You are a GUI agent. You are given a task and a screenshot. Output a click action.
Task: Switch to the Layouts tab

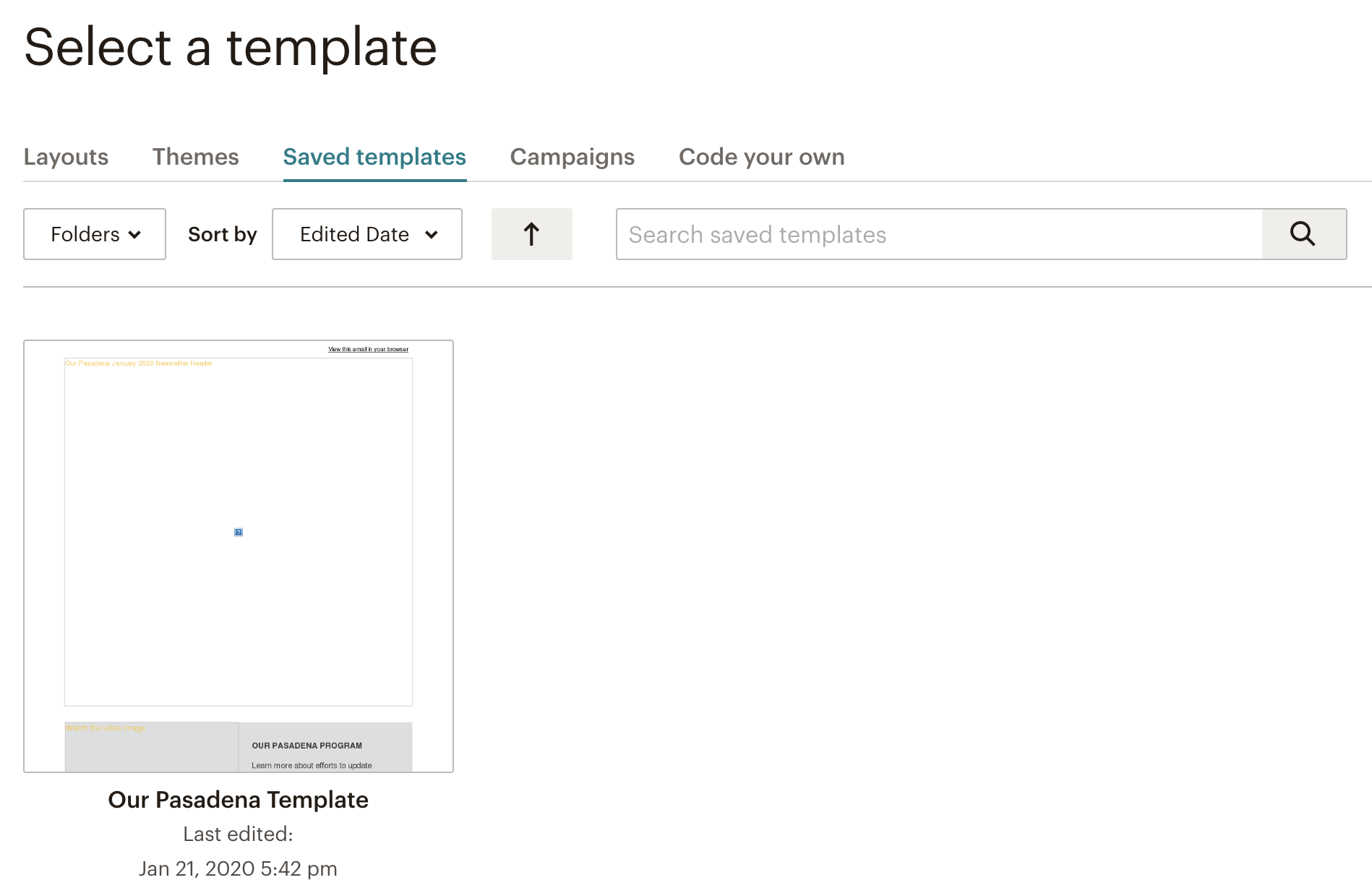coord(66,157)
